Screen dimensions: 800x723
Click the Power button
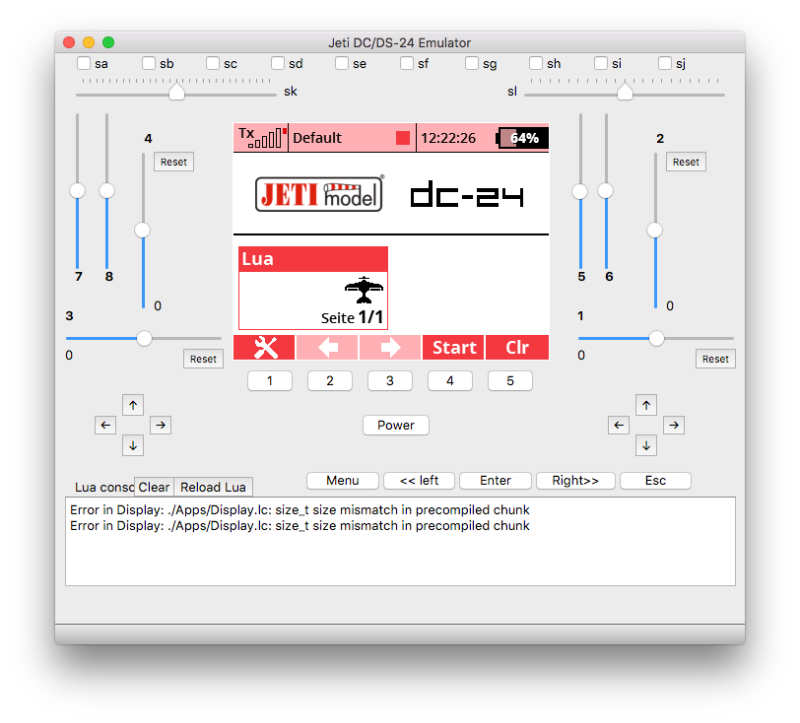pos(396,425)
